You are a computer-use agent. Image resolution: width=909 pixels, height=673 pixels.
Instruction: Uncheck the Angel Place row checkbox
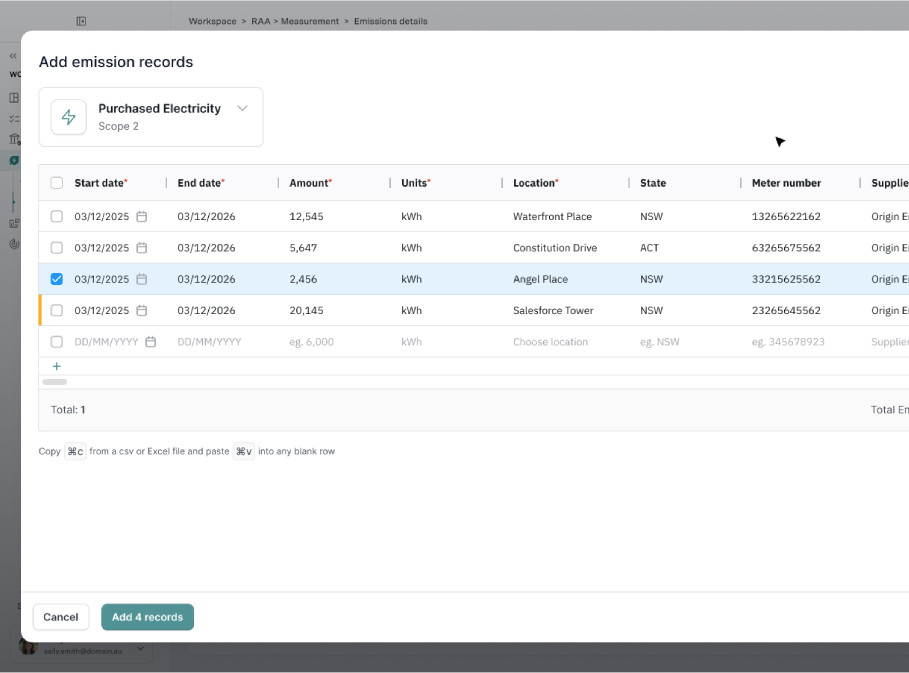tap(57, 279)
